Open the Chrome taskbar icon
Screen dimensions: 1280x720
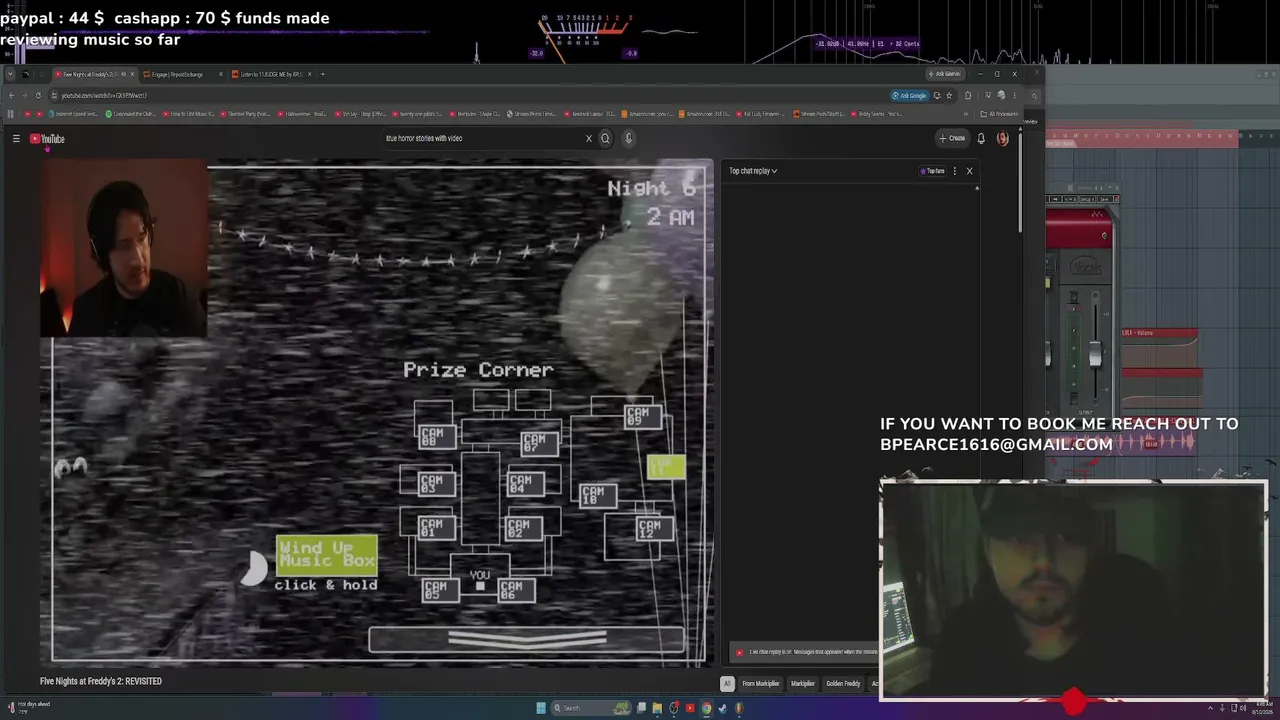point(706,708)
